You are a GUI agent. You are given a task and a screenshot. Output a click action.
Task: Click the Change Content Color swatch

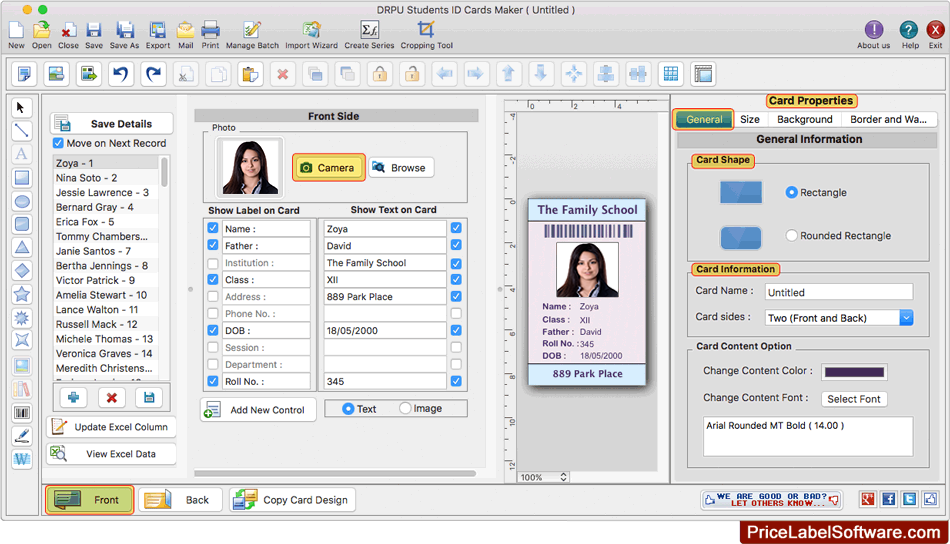click(854, 371)
